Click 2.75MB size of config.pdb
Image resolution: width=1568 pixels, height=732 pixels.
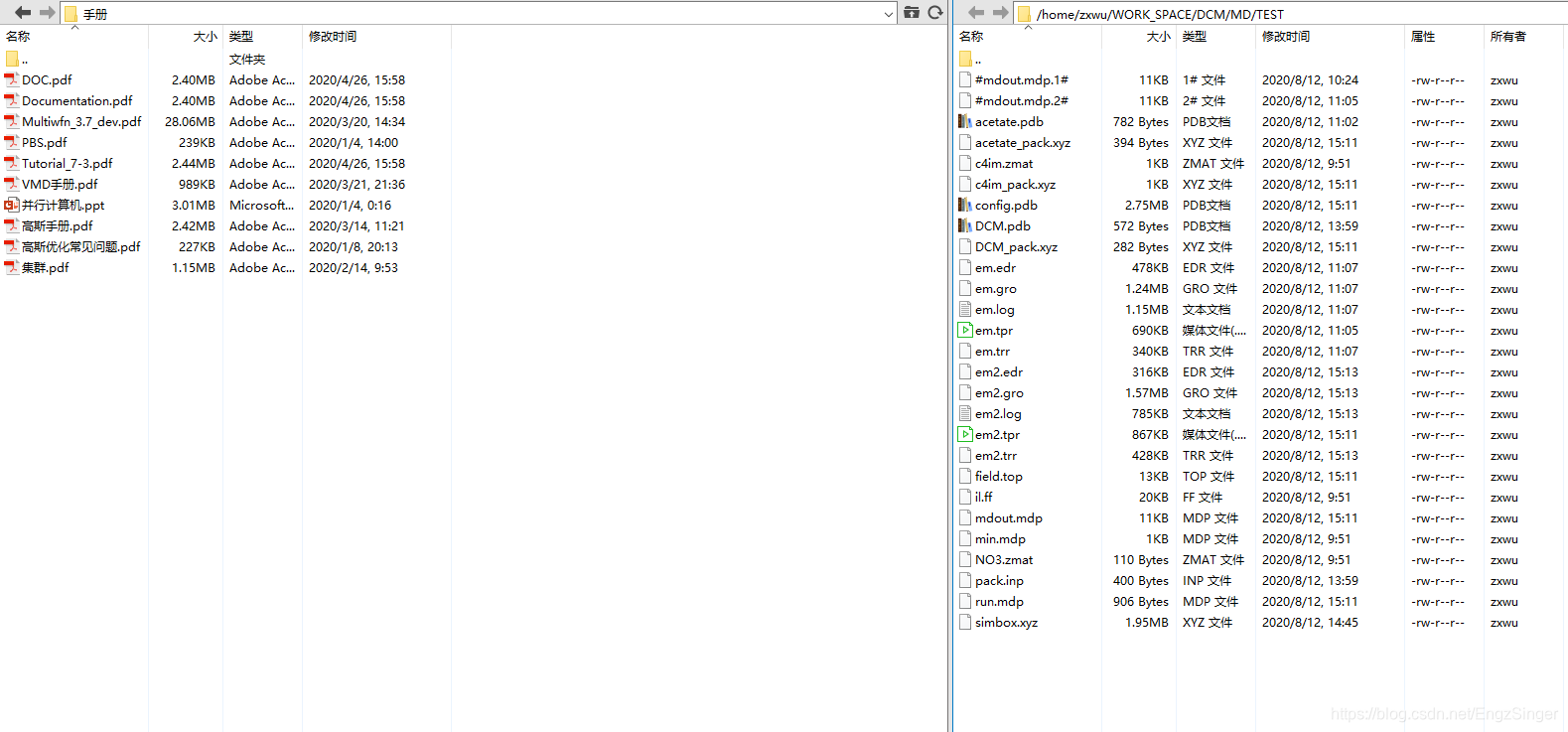[x=1146, y=205]
